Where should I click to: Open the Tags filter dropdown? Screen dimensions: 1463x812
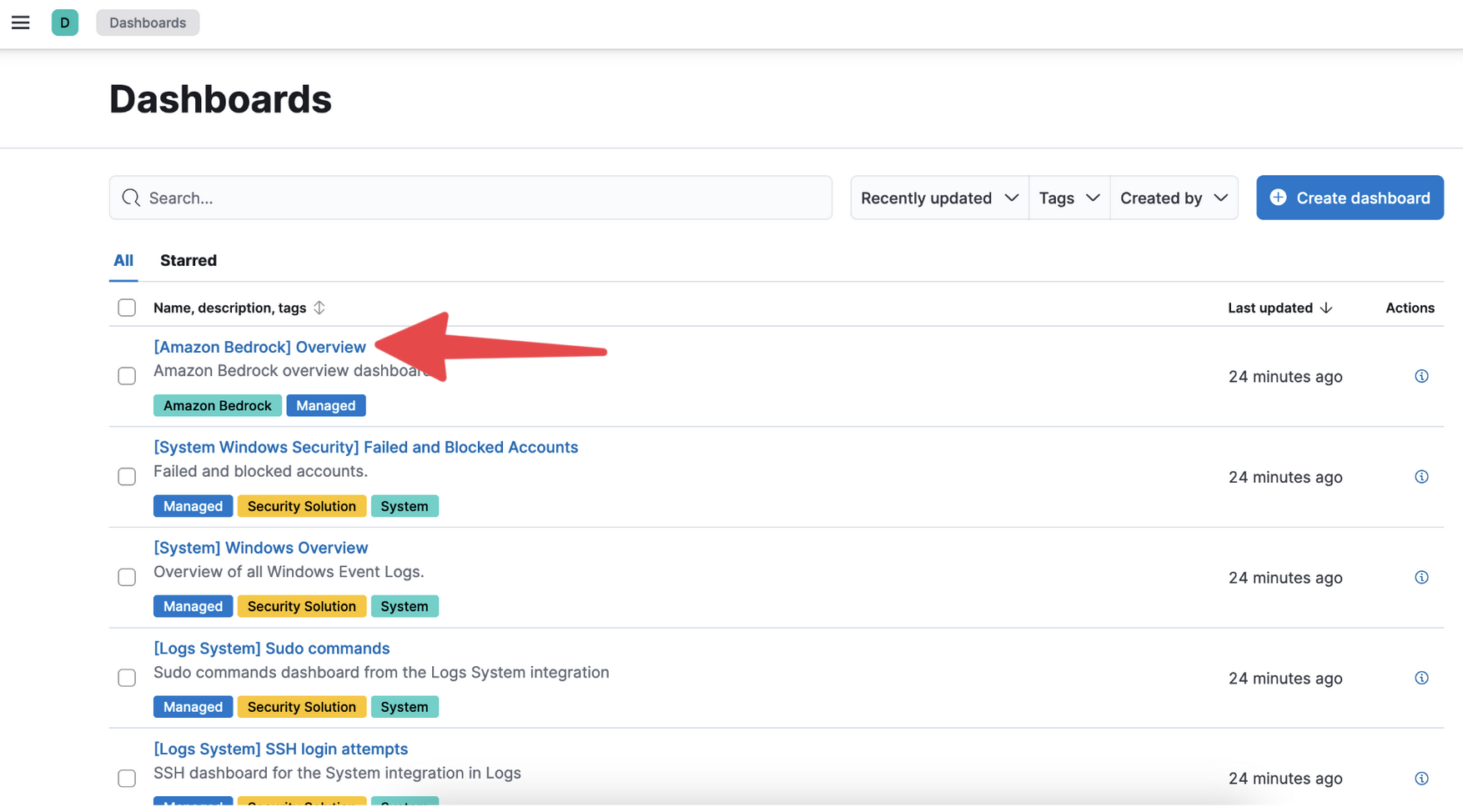coord(1069,198)
